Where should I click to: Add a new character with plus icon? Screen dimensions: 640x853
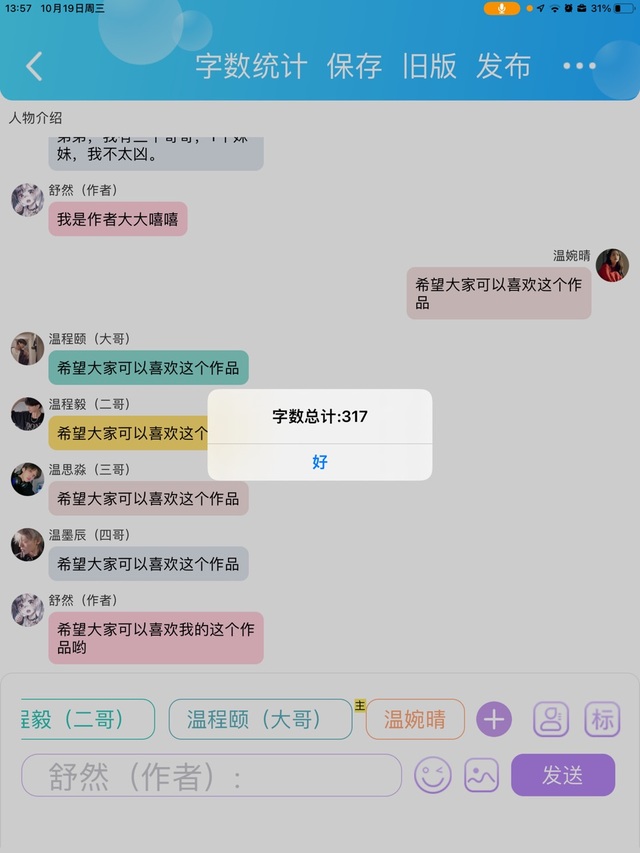pyautogui.click(x=494, y=719)
